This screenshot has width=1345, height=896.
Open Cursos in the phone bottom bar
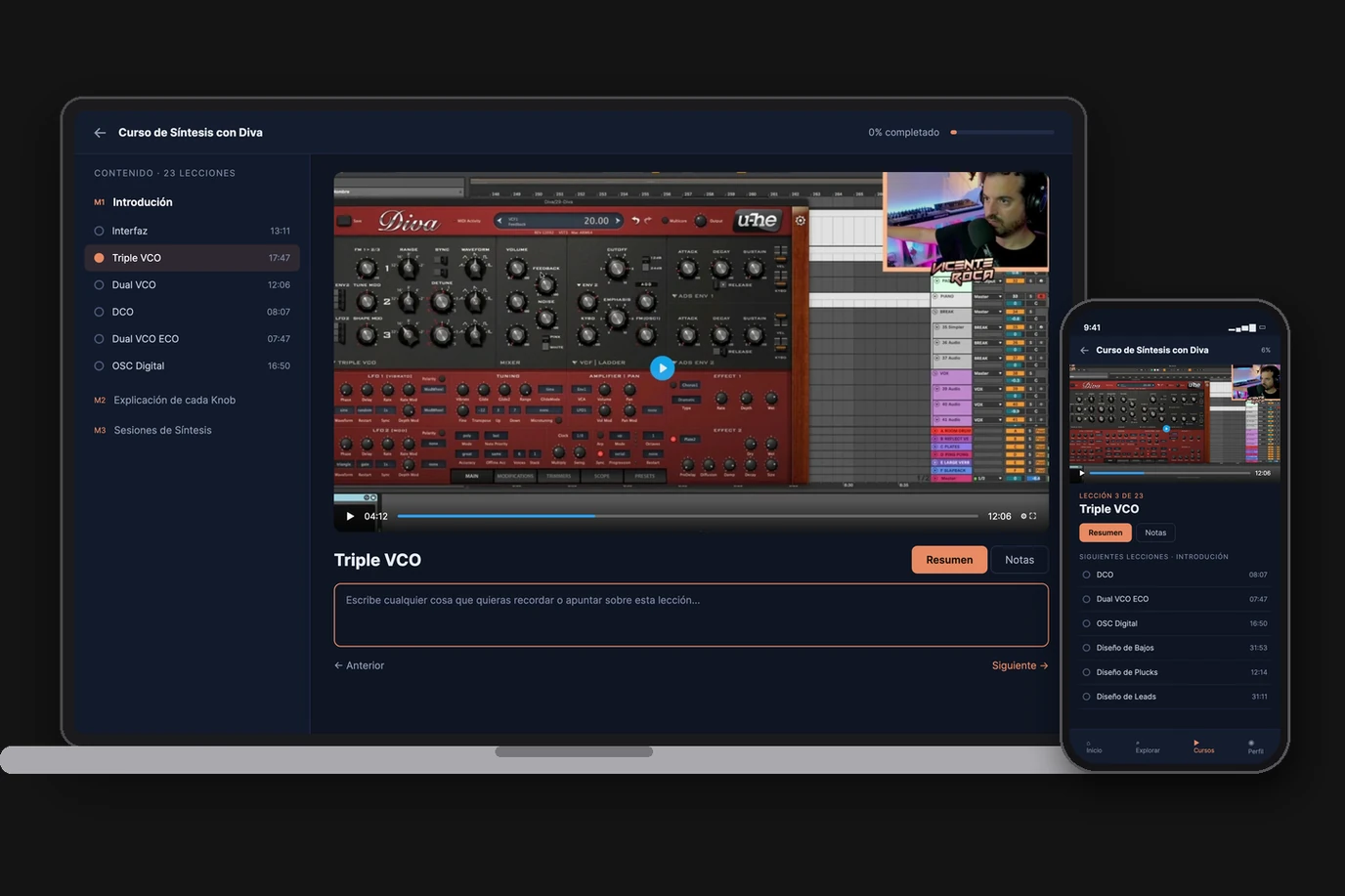[1203, 747]
